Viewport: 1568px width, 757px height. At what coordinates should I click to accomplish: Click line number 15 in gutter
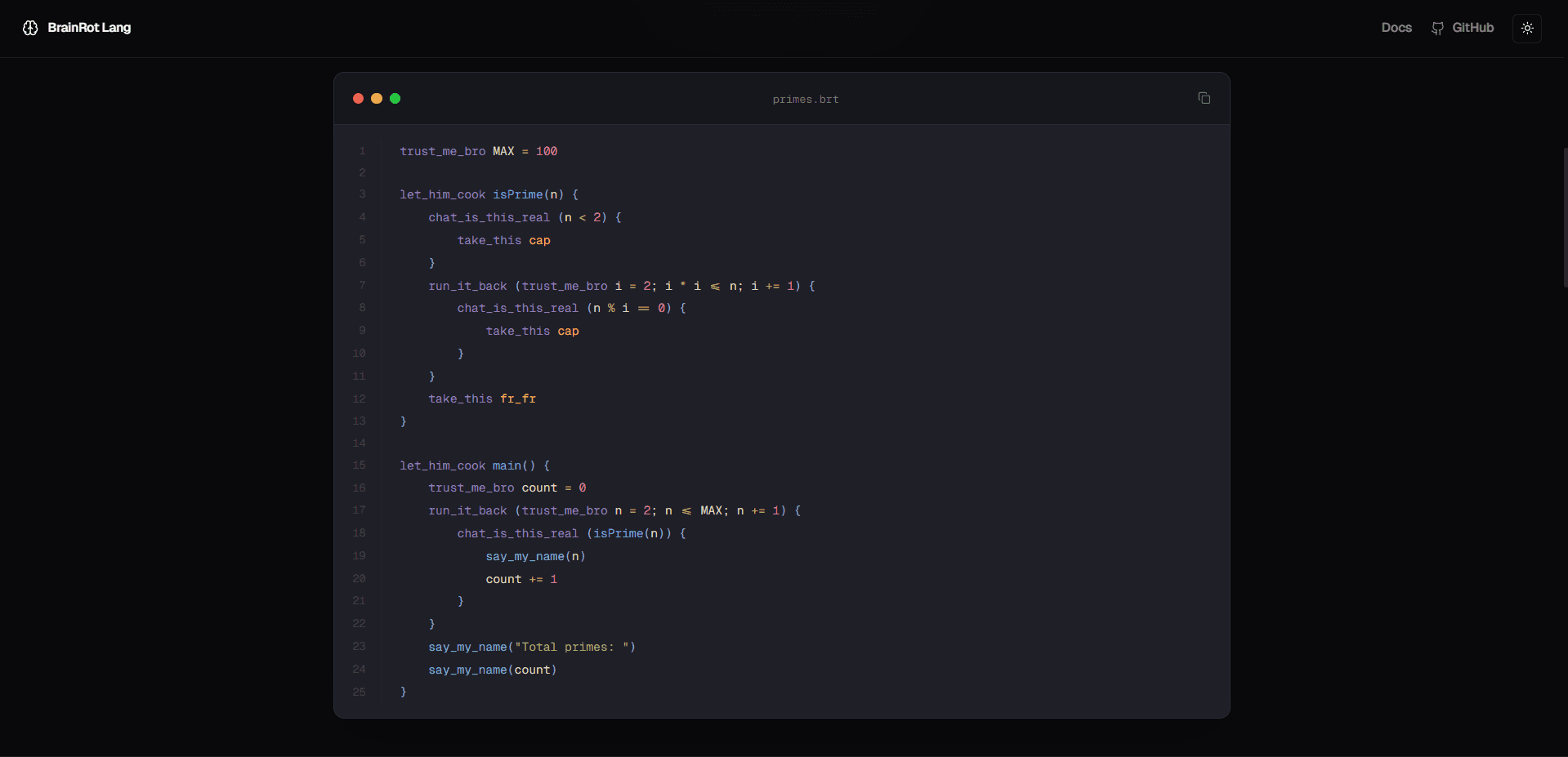(x=359, y=465)
